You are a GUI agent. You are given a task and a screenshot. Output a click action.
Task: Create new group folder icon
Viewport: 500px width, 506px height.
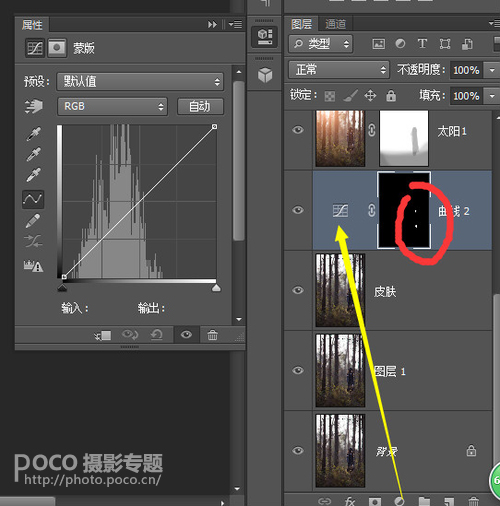tap(424, 501)
